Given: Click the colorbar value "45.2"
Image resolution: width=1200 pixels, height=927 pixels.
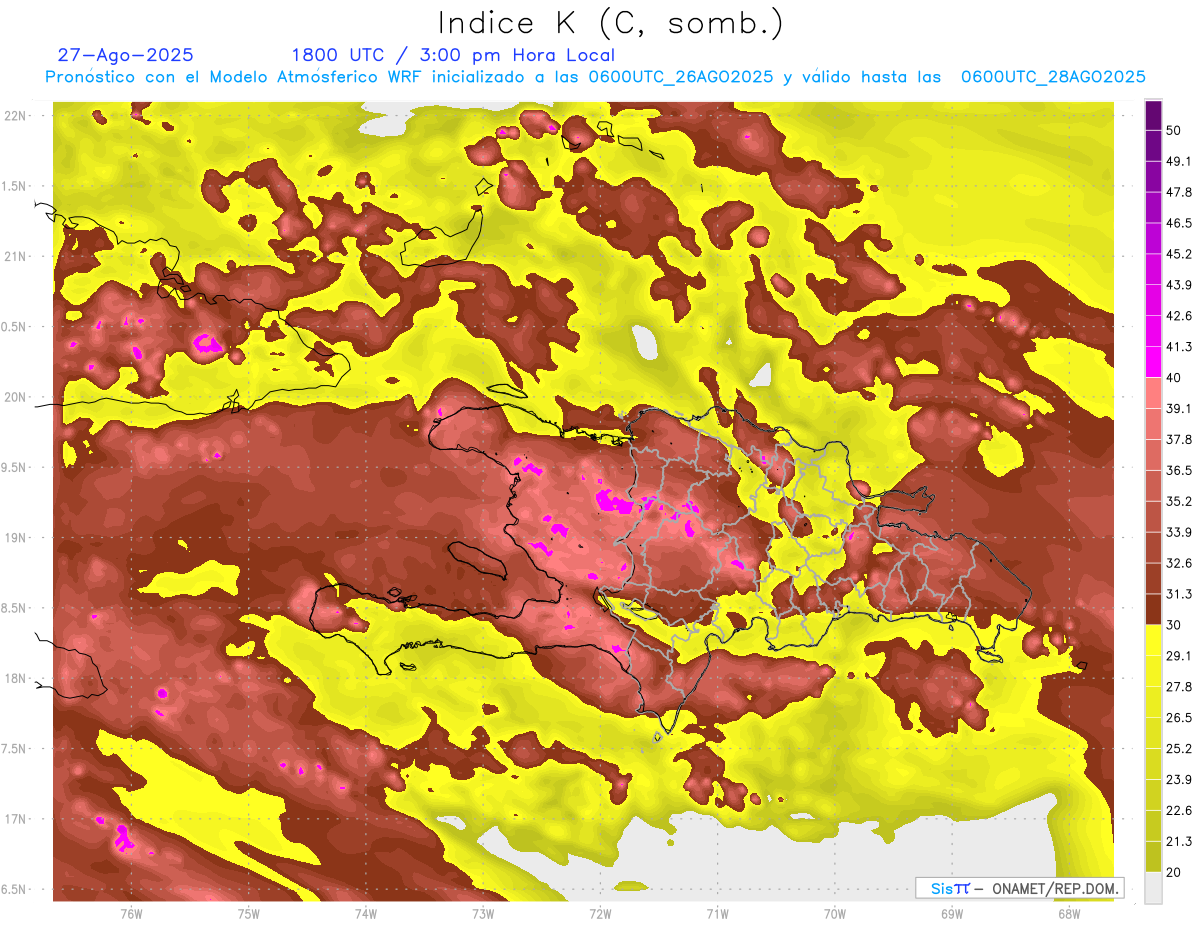Looking at the screenshot, I should tap(1178, 254).
